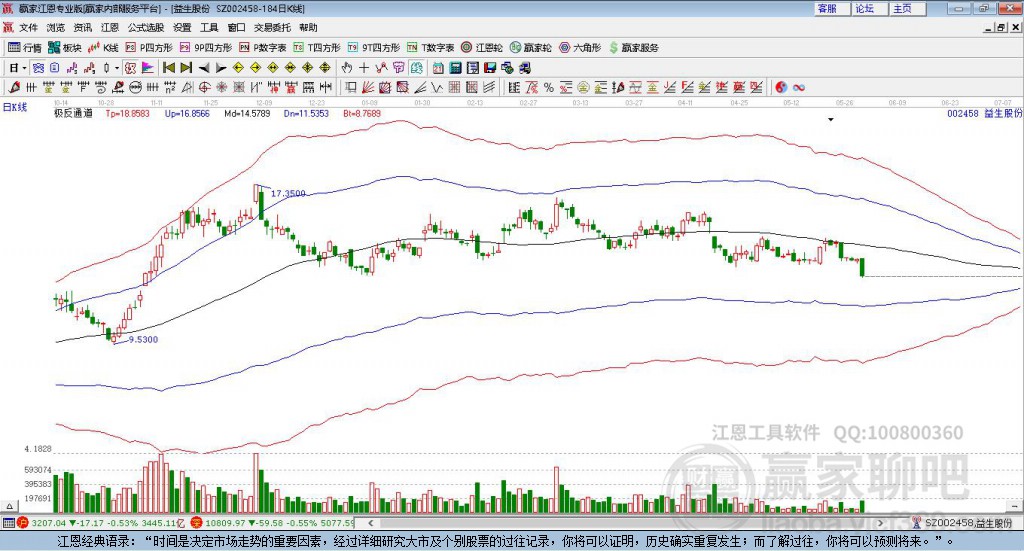Click the black right arrow icon
The height and width of the screenshot is (551, 1024).
(221, 68)
